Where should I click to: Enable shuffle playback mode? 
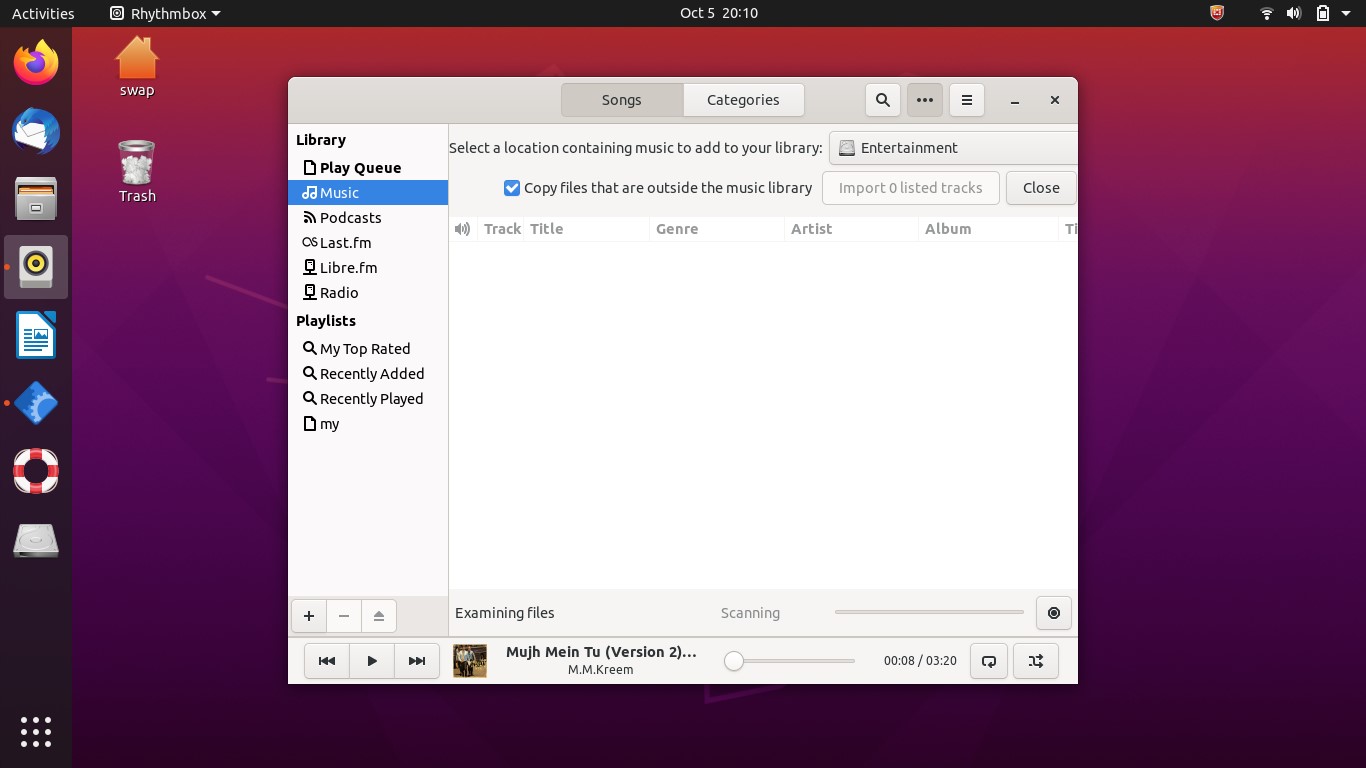[1035, 661]
